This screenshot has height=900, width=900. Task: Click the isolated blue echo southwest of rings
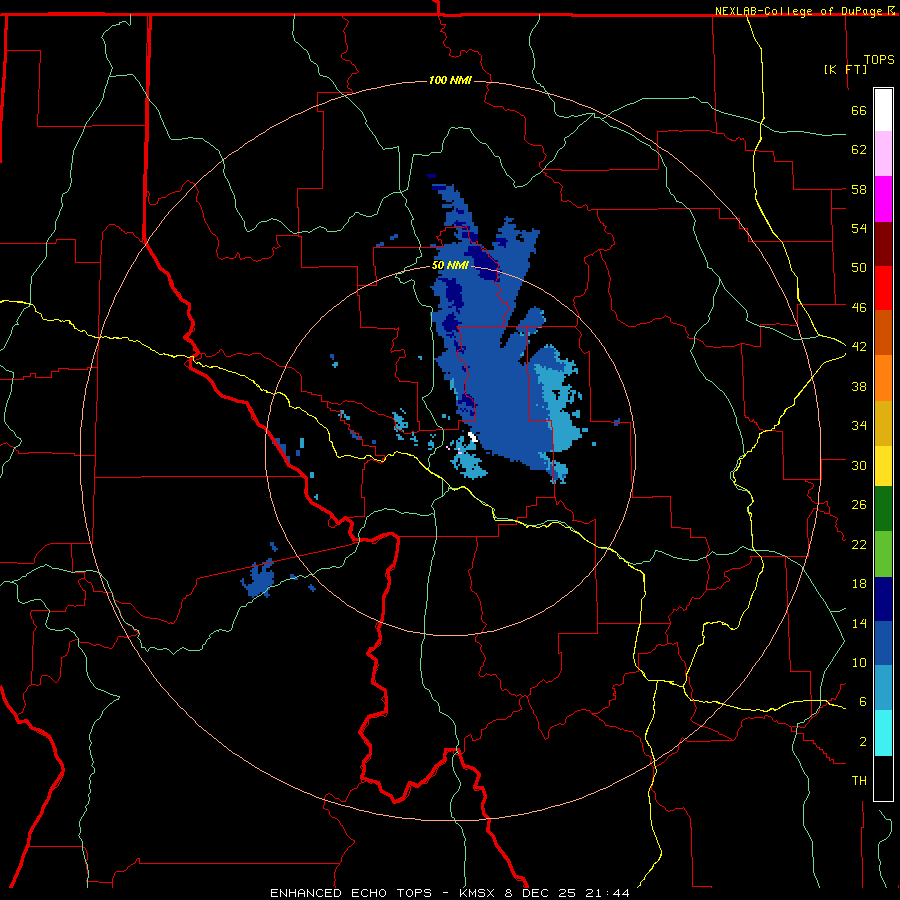(x=258, y=580)
